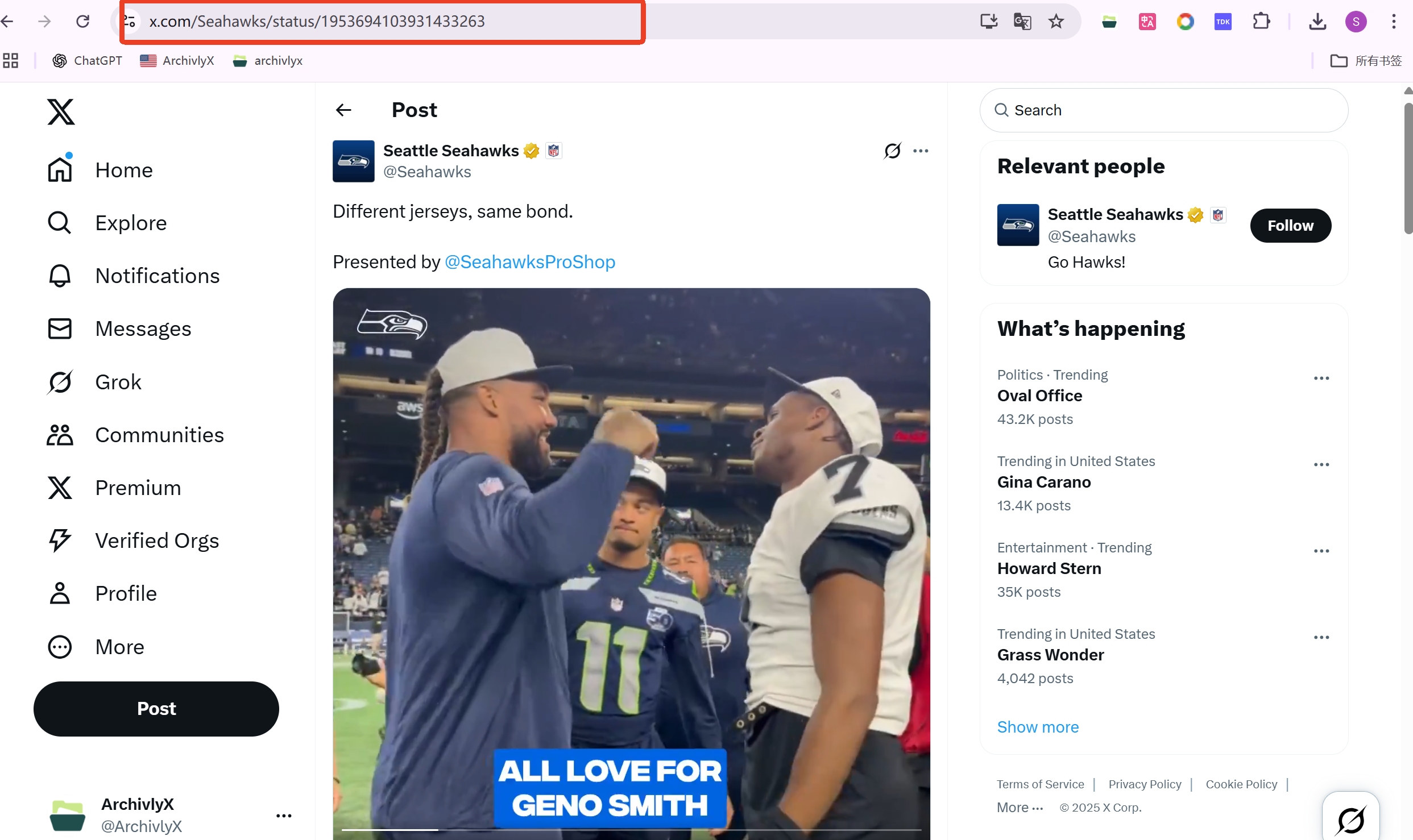Image resolution: width=1413 pixels, height=840 pixels.
Task: Click Grok explain icon on the post
Action: point(892,151)
